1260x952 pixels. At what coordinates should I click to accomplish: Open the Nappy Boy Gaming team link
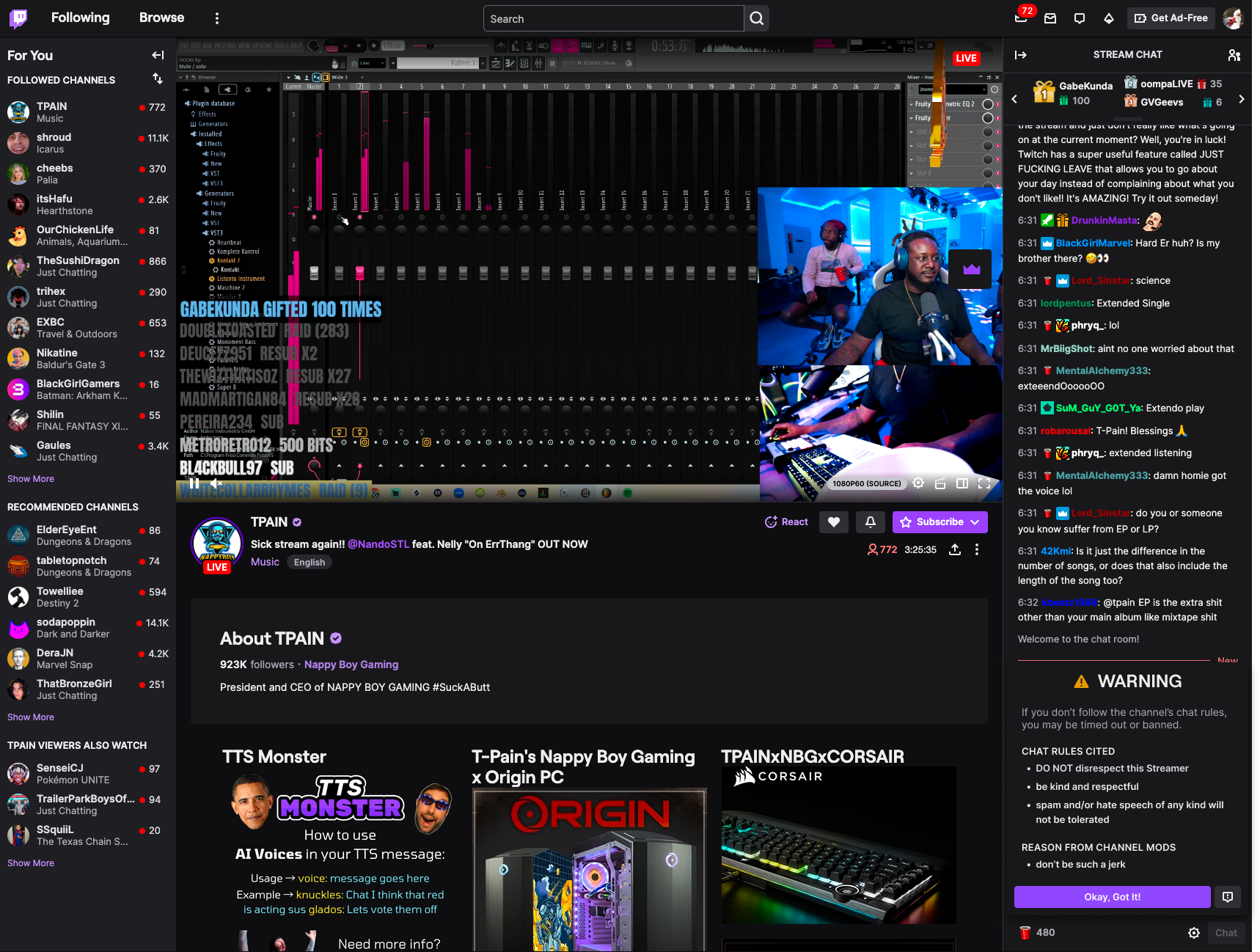(x=351, y=664)
